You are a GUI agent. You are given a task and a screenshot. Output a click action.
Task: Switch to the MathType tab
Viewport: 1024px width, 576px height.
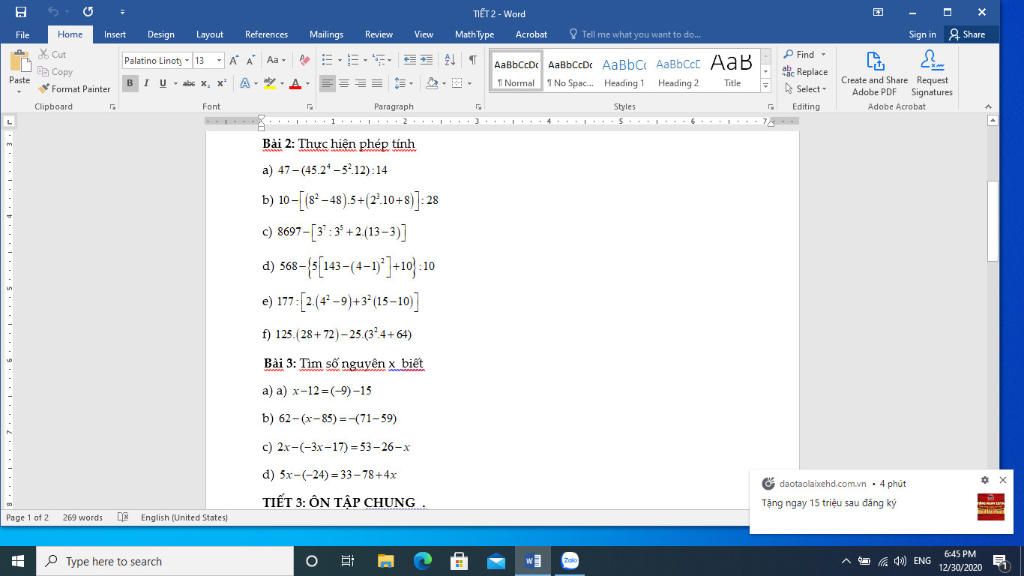coord(475,35)
